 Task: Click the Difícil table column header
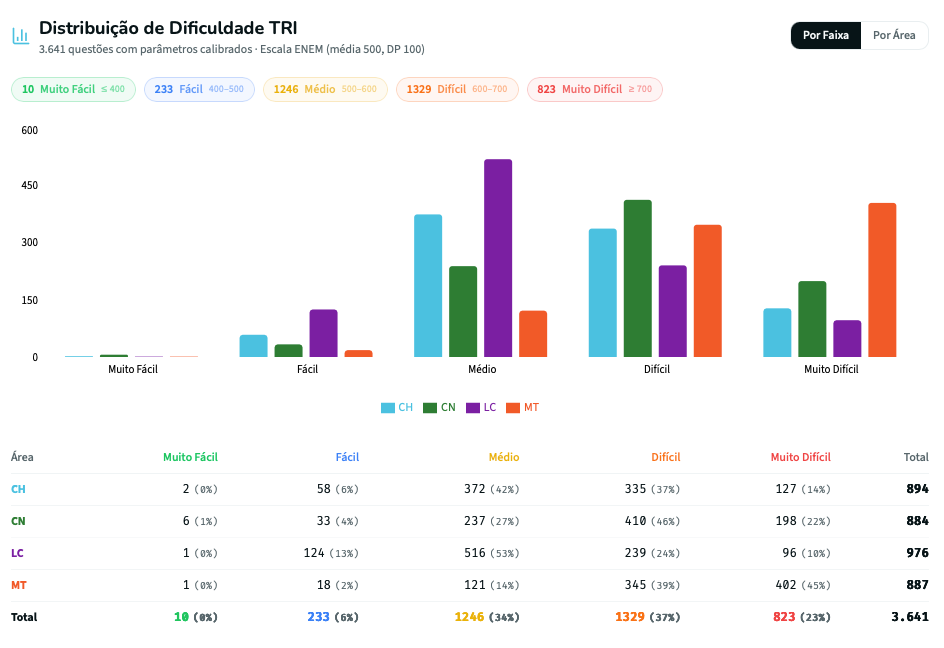(x=665, y=457)
